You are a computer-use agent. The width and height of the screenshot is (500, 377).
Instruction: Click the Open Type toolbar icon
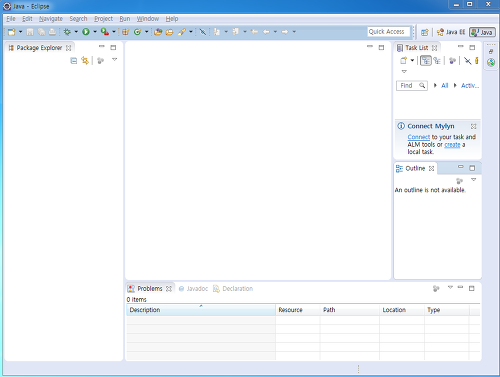click(158, 32)
